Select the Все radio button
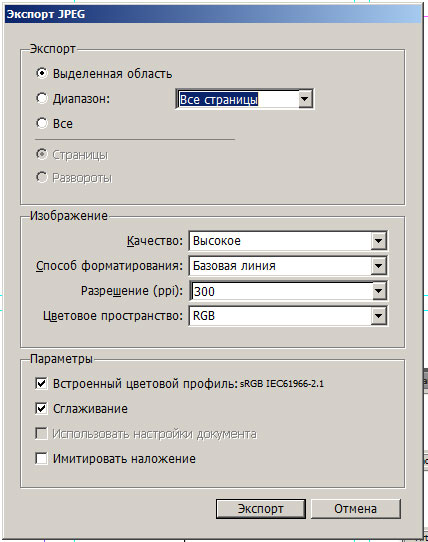428x542 pixels. tap(41, 123)
